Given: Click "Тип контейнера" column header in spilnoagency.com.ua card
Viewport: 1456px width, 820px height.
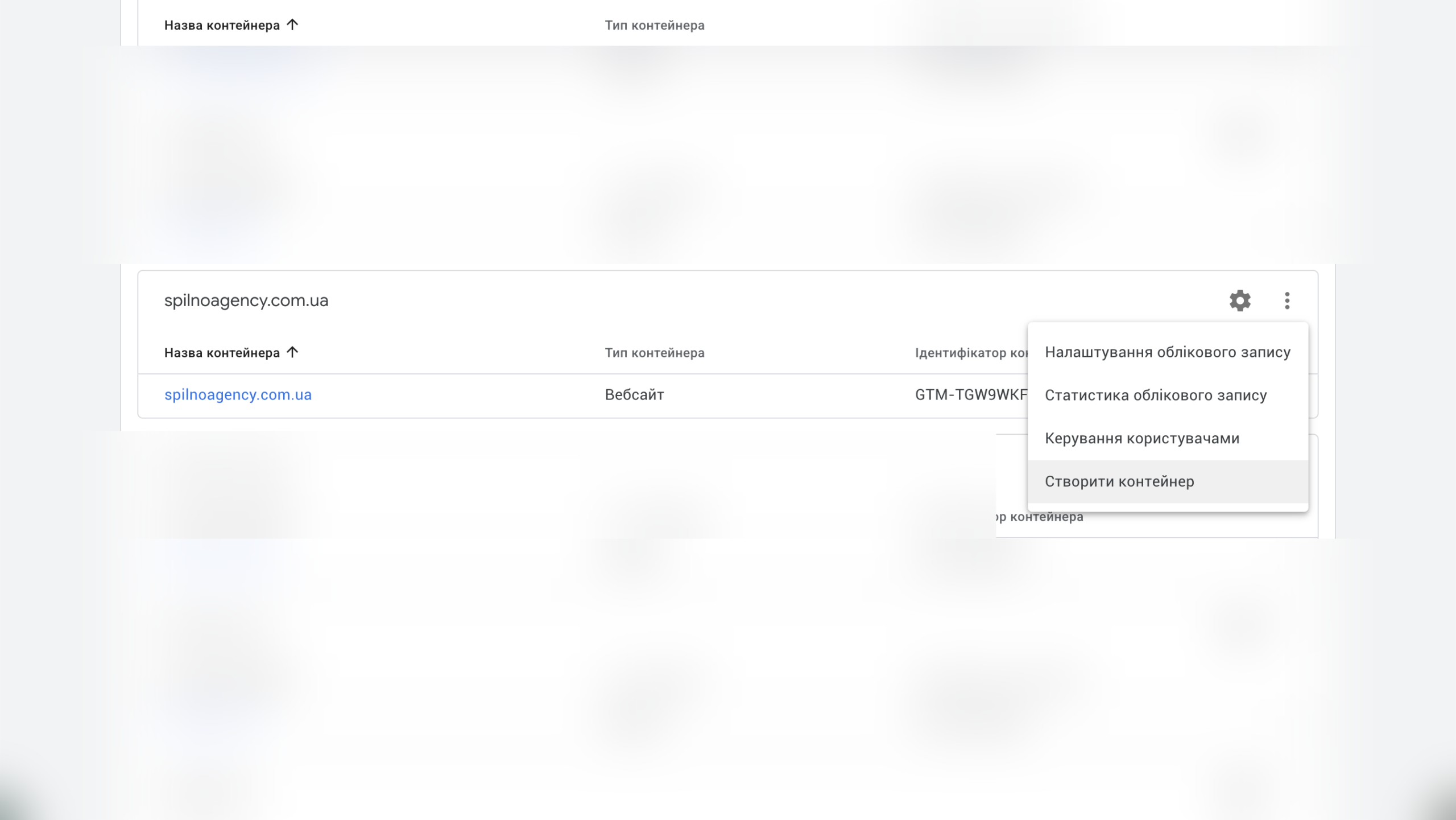Looking at the screenshot, I should pyautogui.click(x=655, y=353).
